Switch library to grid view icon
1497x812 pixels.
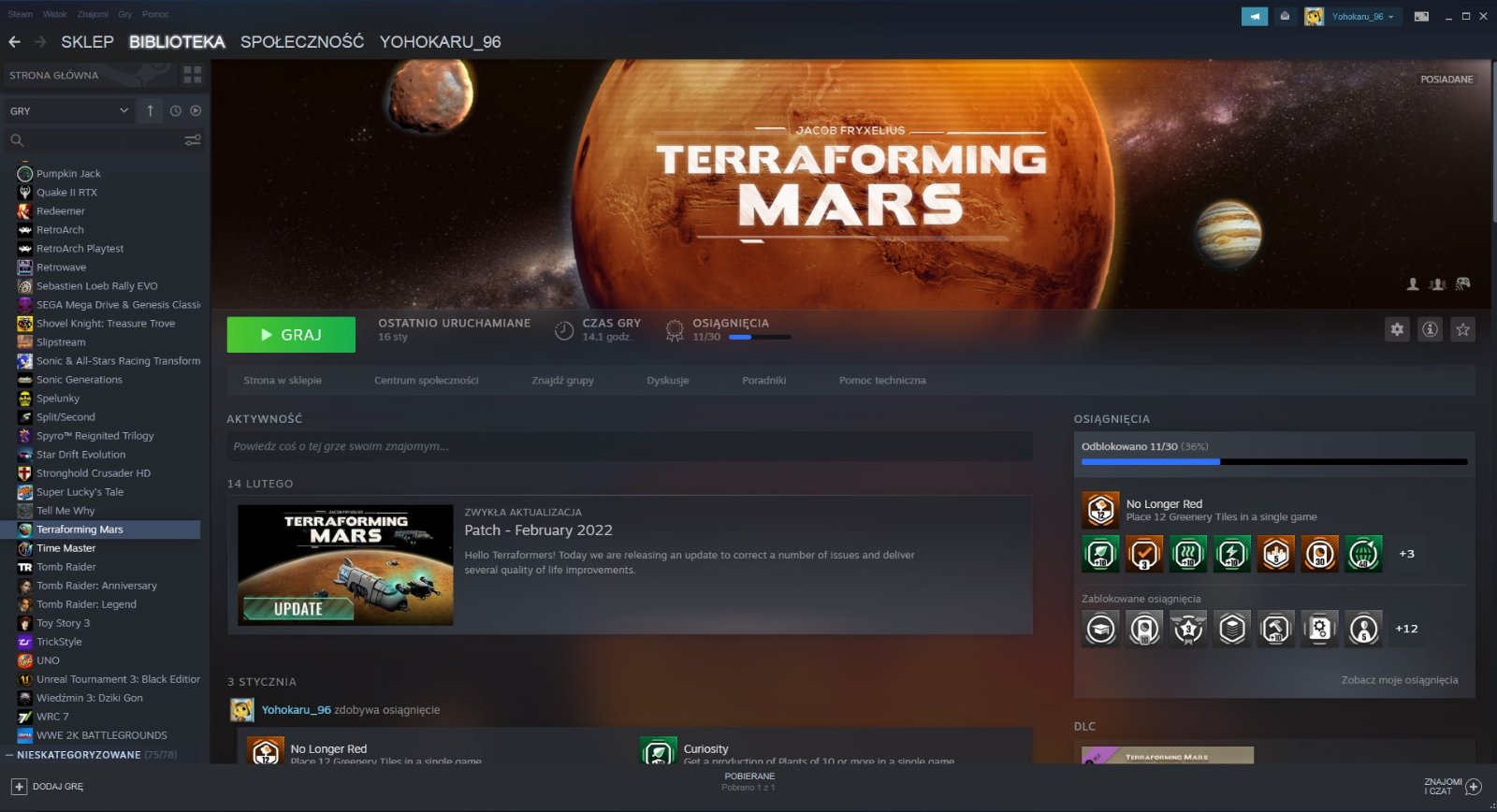click(193, 75)
